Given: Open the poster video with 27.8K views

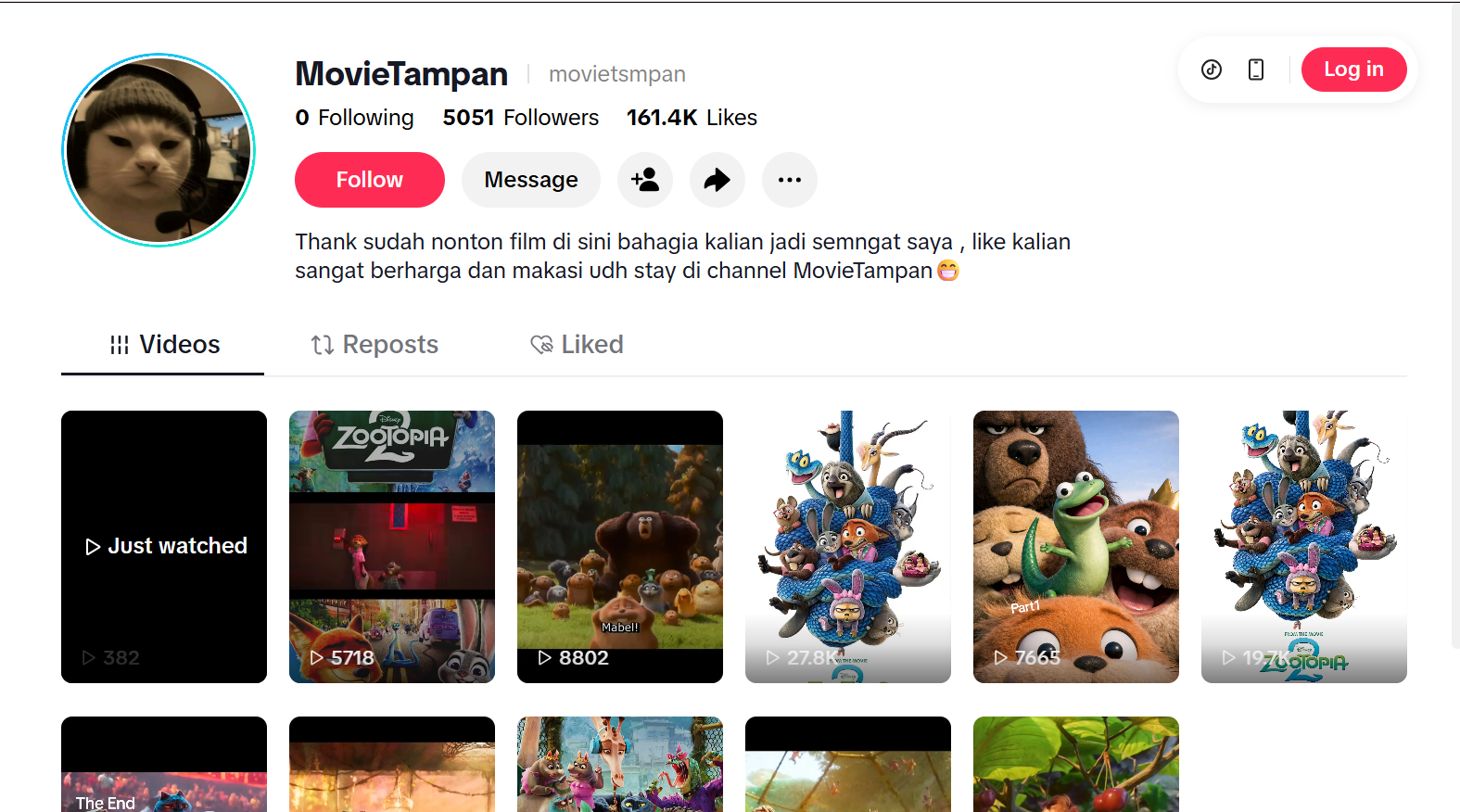Looking at the screenshot, I should [848, 547].
